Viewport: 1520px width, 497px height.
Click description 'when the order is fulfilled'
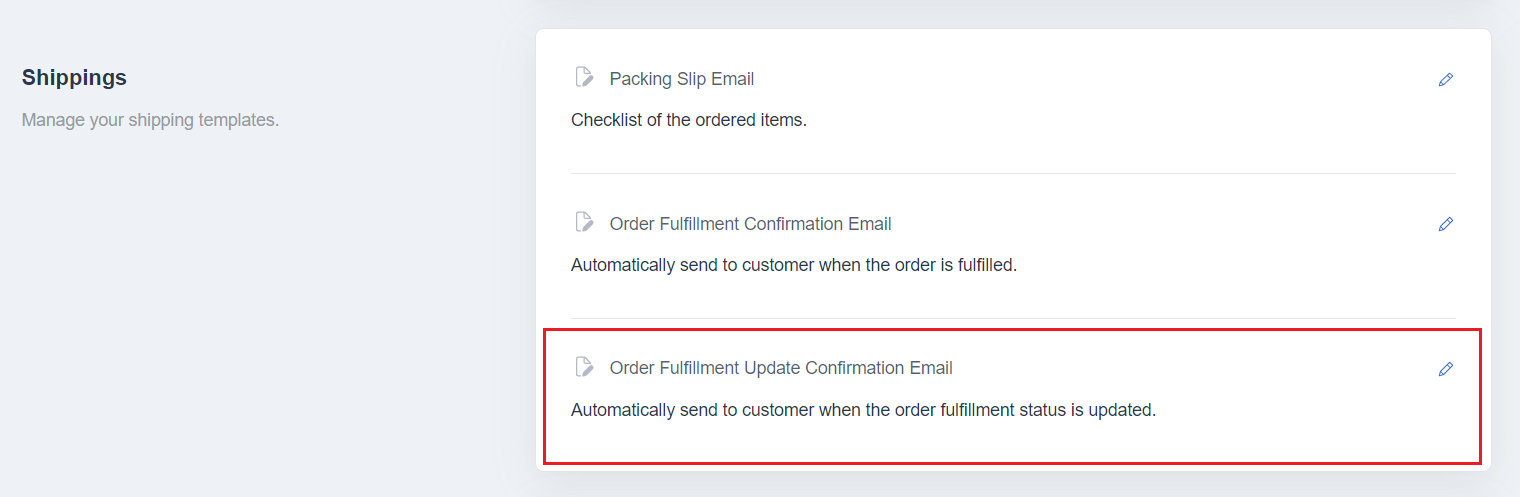pyautogui.click(x=794, y=266)
